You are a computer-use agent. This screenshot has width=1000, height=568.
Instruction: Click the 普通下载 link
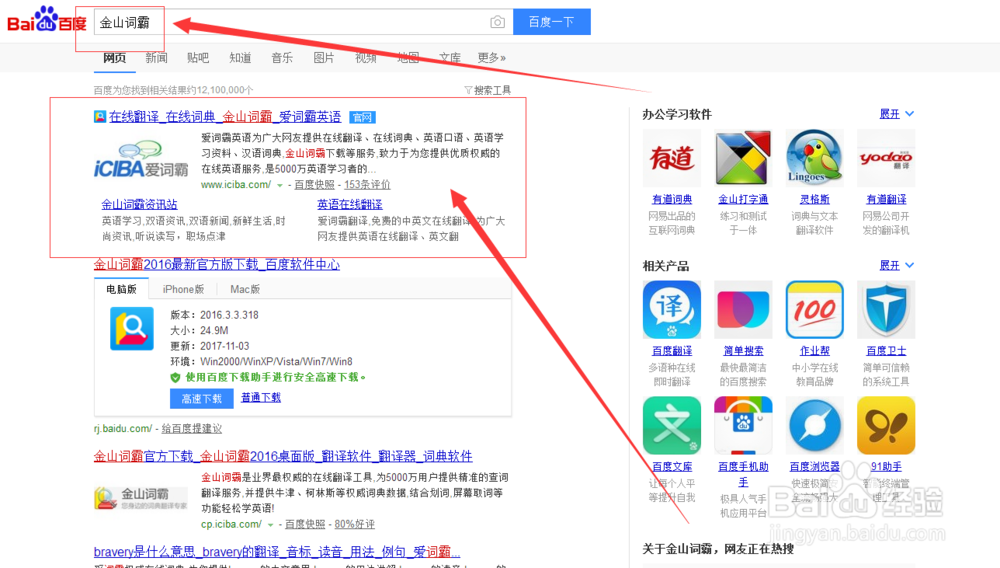(x=261, y=397)
